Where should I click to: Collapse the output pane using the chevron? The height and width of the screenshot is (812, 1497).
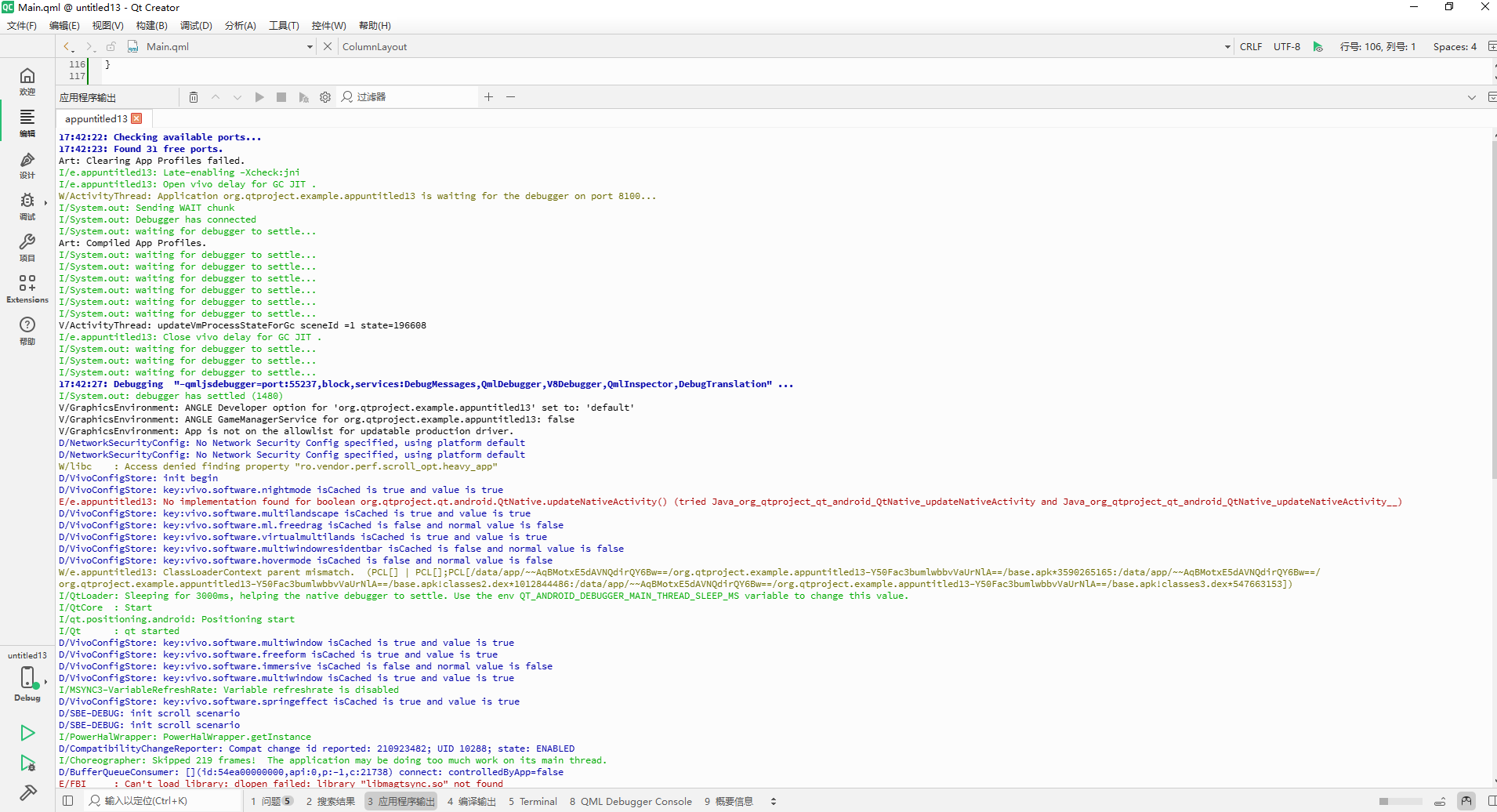coord(1471,97)
